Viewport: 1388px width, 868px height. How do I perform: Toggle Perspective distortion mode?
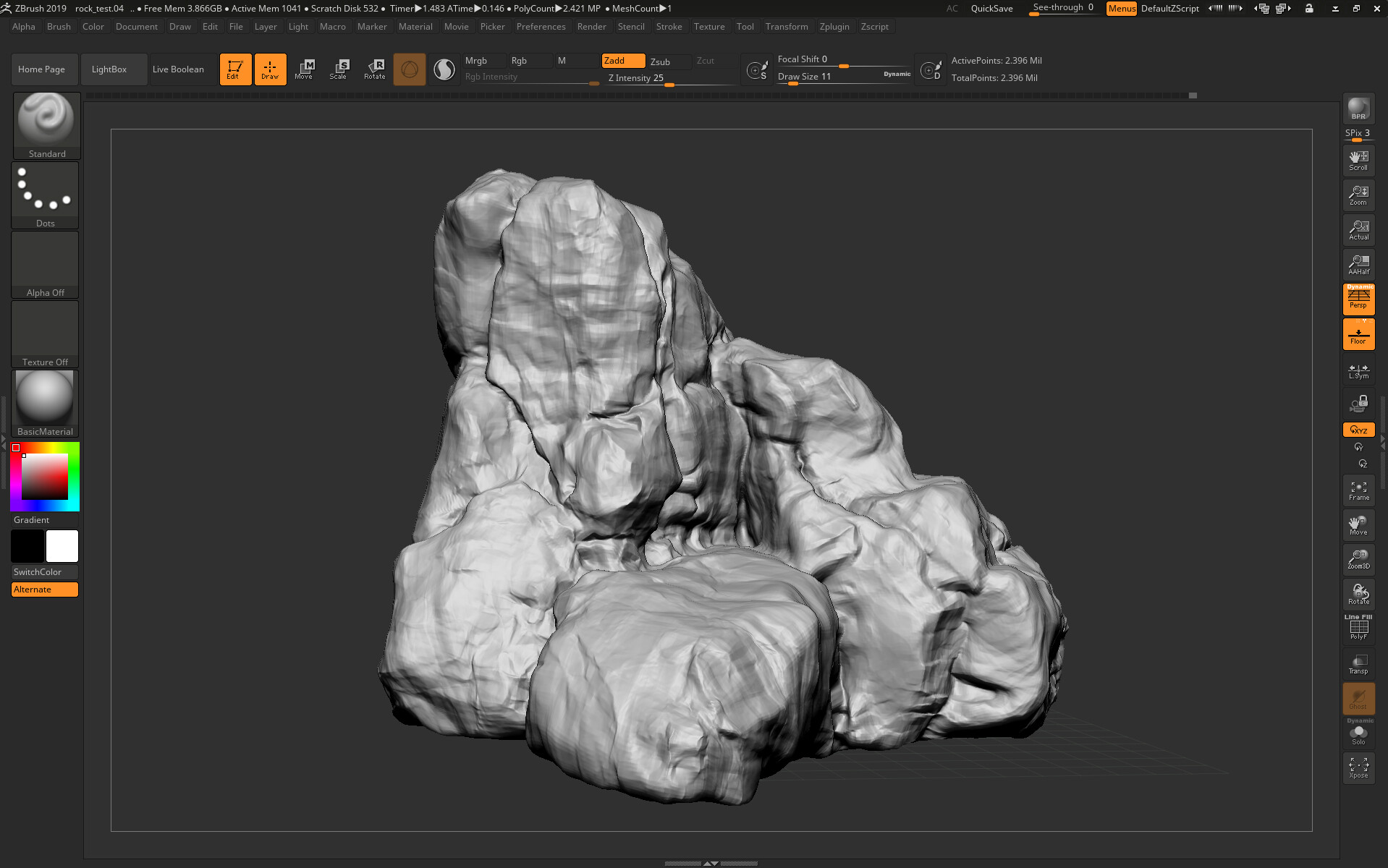click(x=1358, y=299)
